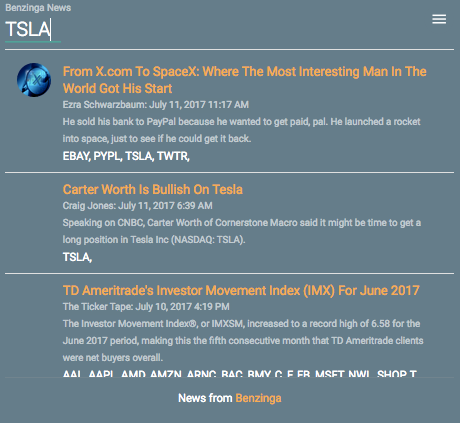The width and height of the screenshot is (460, 423).
Task: Open the TD Ameritrade IMX article headline
Action: pos(241,290)
